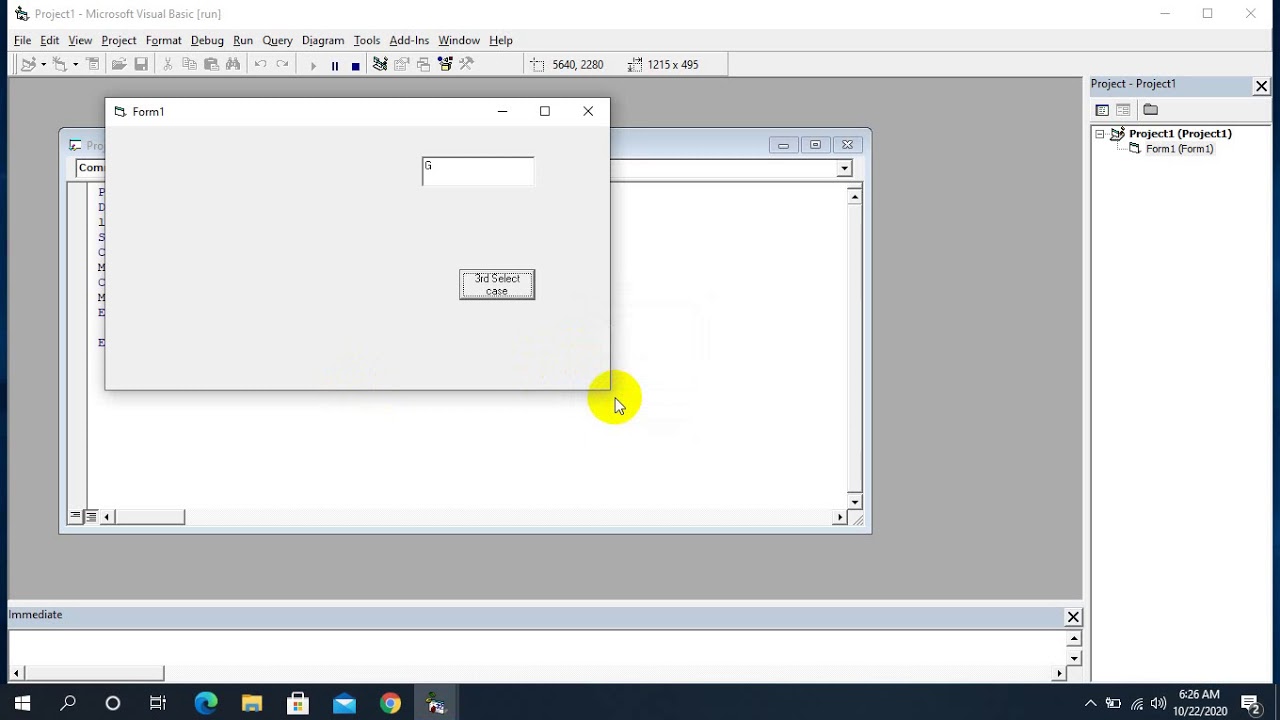Click the Save Project disk icon
1280x720 pixels.
click(x=141, y=64)
